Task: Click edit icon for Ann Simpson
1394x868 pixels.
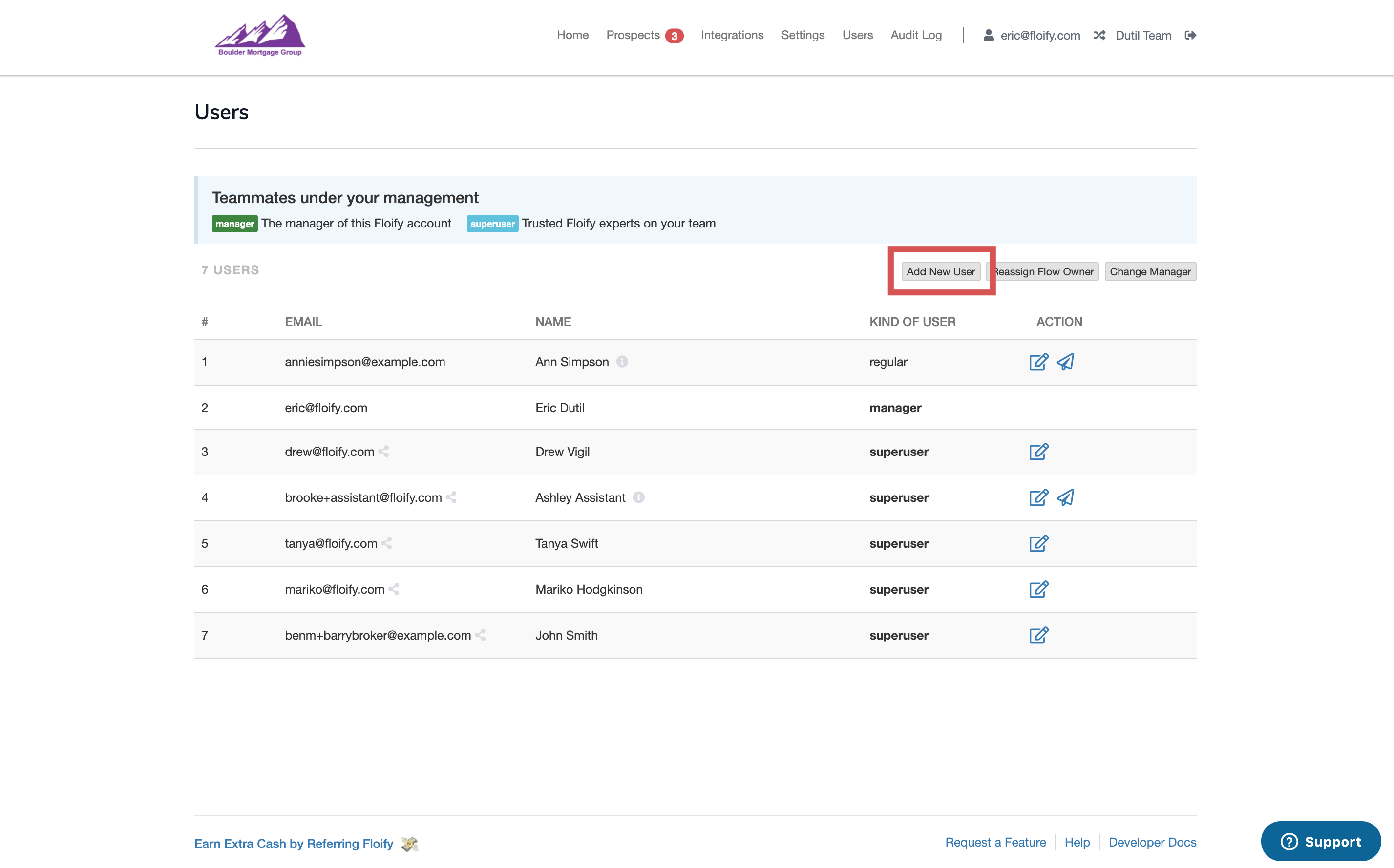Action: pyautogui.click(x=1038, y=362)
